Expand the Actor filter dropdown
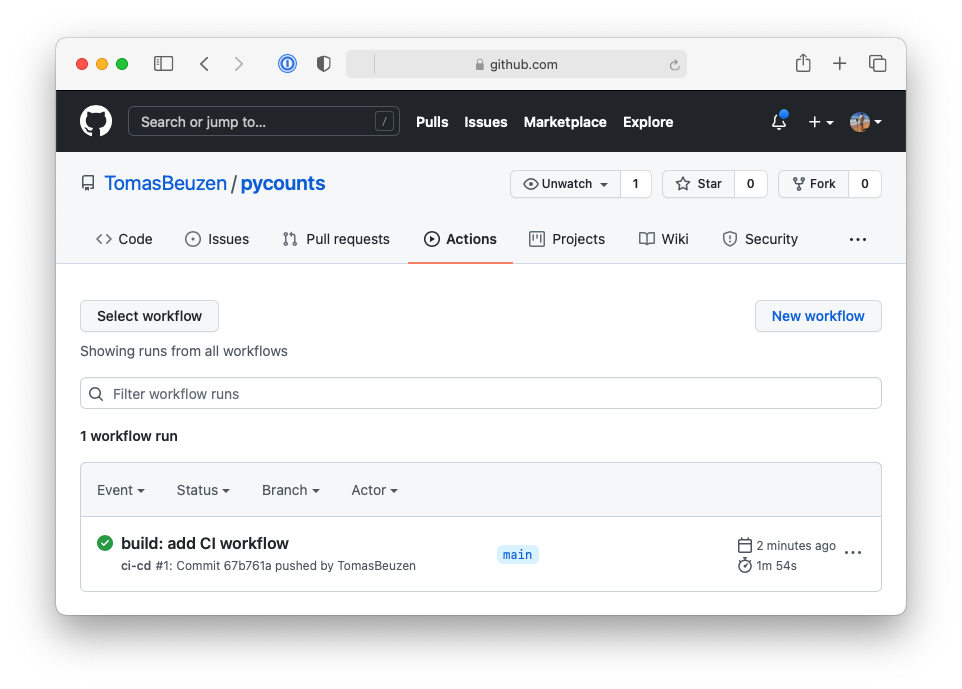Screen dimensions: 962x689 [374, 490]
